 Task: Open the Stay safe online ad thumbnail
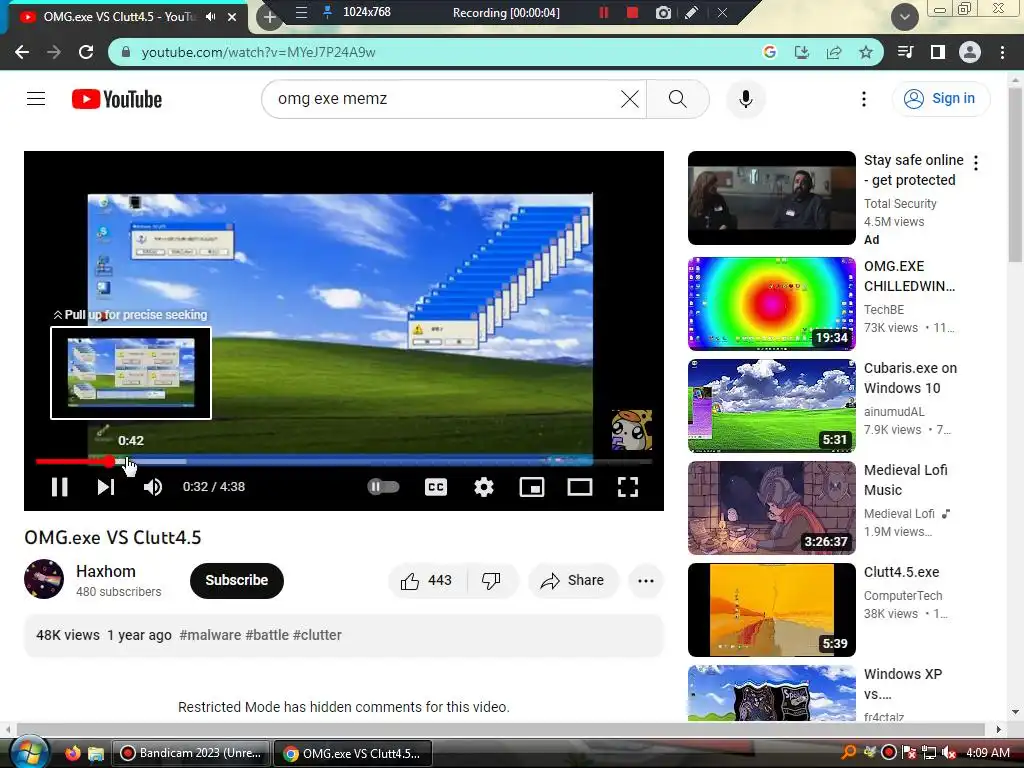pyautogui.click(x=771, y=198)
